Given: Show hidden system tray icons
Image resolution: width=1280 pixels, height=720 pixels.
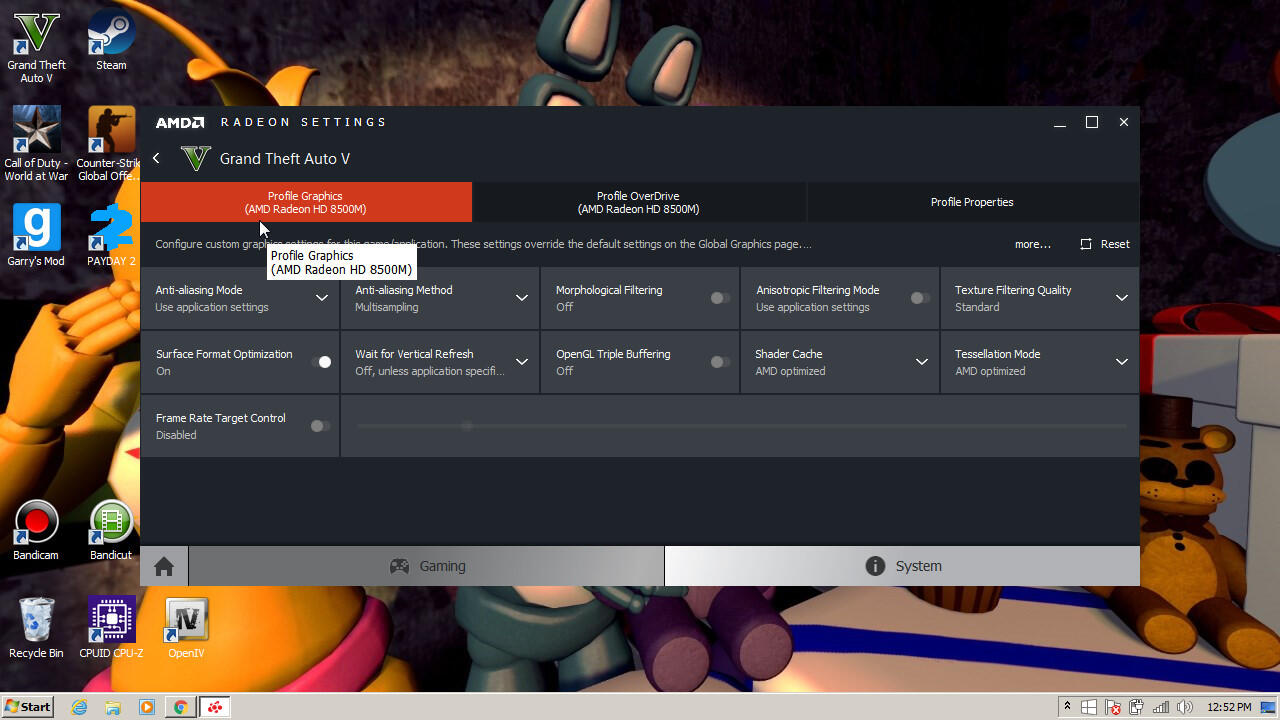Looking at the screenshot, I should (x=1067, y=706).
